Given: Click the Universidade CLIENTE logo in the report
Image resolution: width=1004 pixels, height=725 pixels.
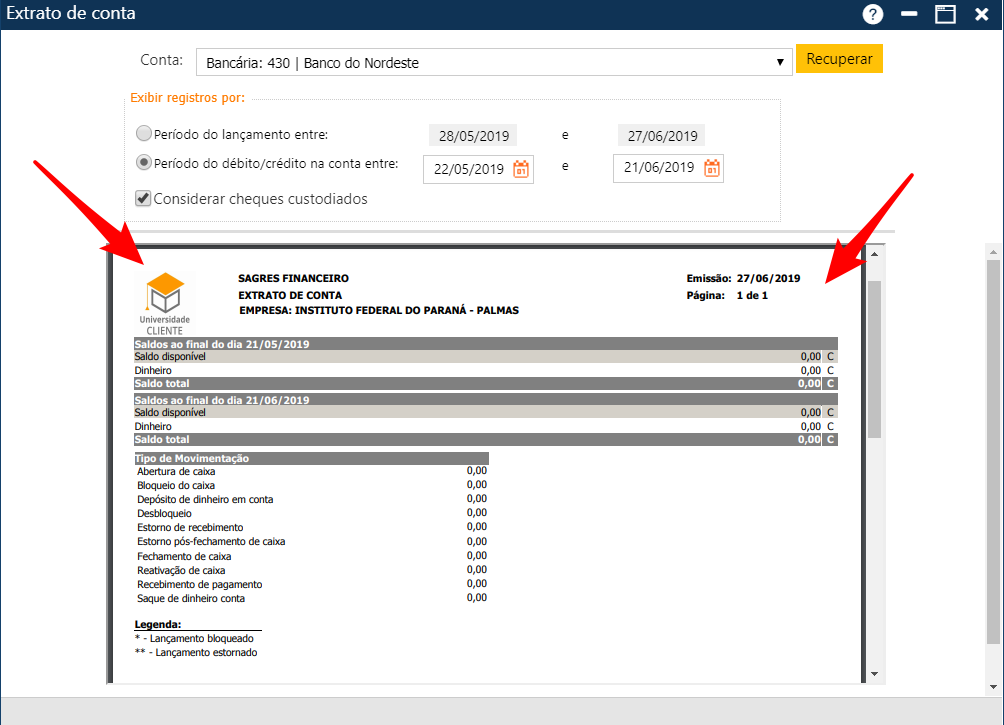Looking at the screenshot, I should pyautogui.click(x=165, y=294).
